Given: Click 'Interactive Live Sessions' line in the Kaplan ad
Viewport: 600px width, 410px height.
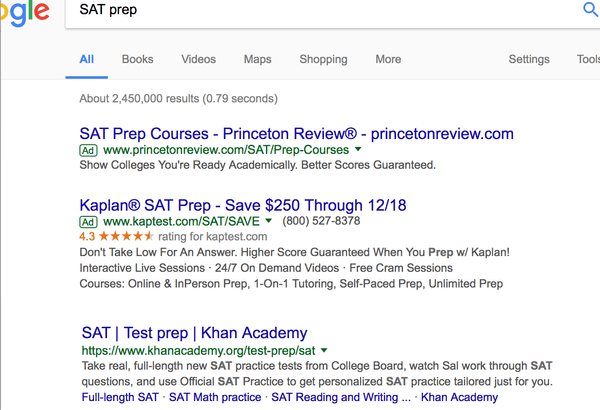Looking at the screenshot, I should (x=266, y=268).
